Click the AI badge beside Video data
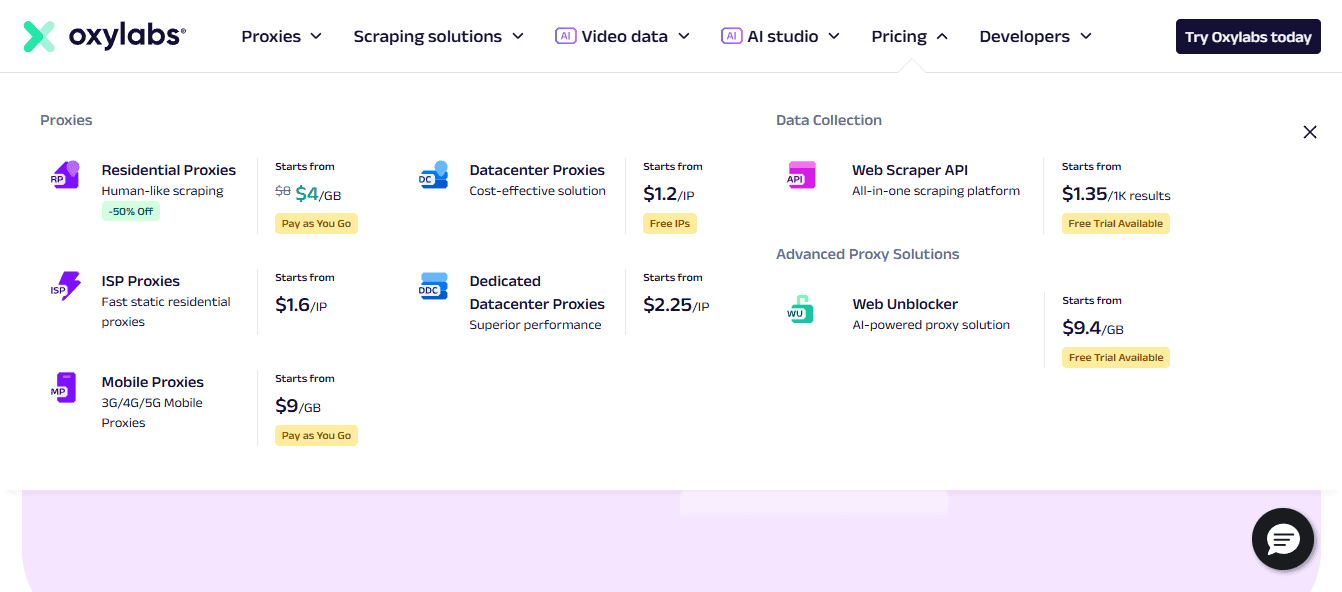1342x592 pixels. click(566, 36)
